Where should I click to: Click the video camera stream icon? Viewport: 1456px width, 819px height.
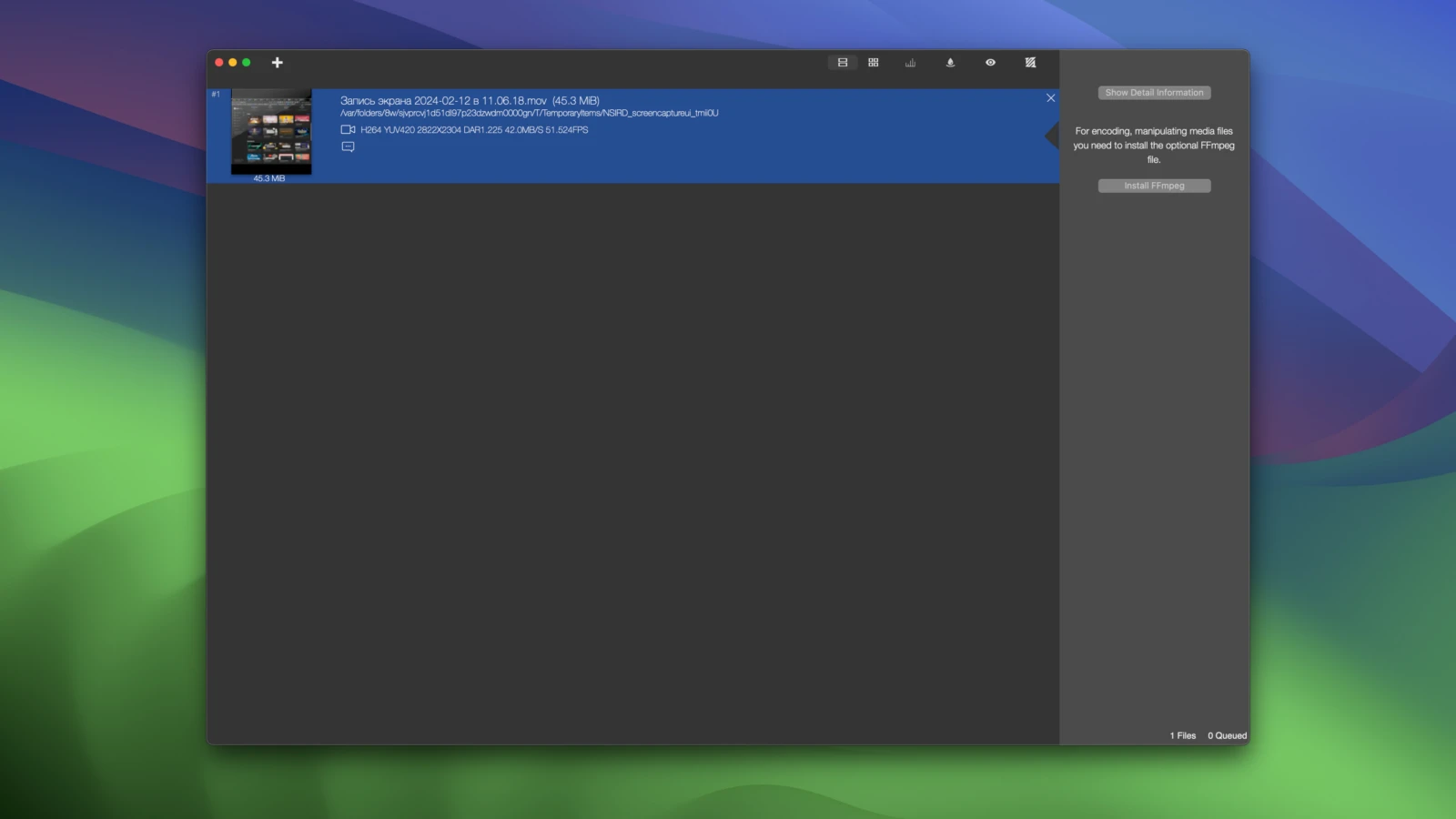(348, 130)
